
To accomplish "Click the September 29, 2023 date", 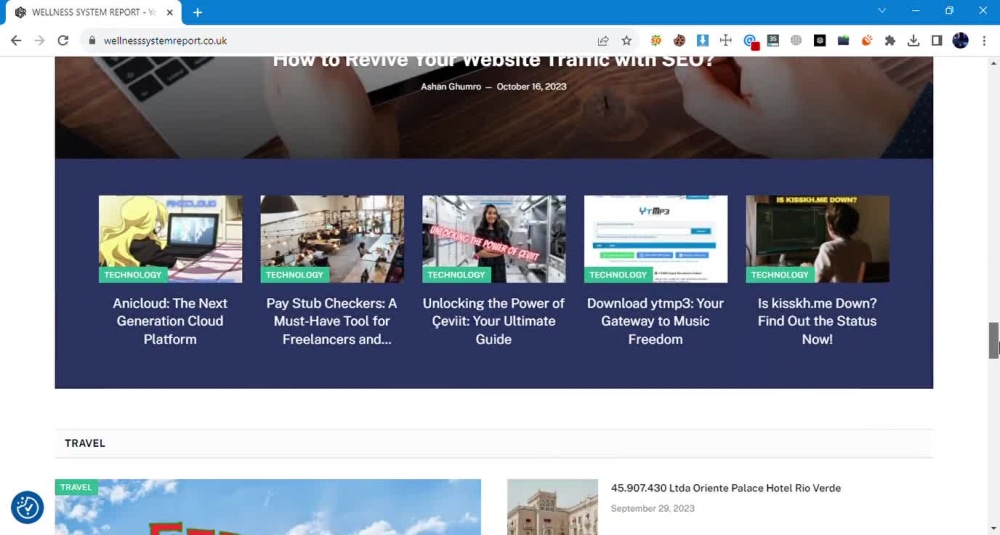I will 652,508.
